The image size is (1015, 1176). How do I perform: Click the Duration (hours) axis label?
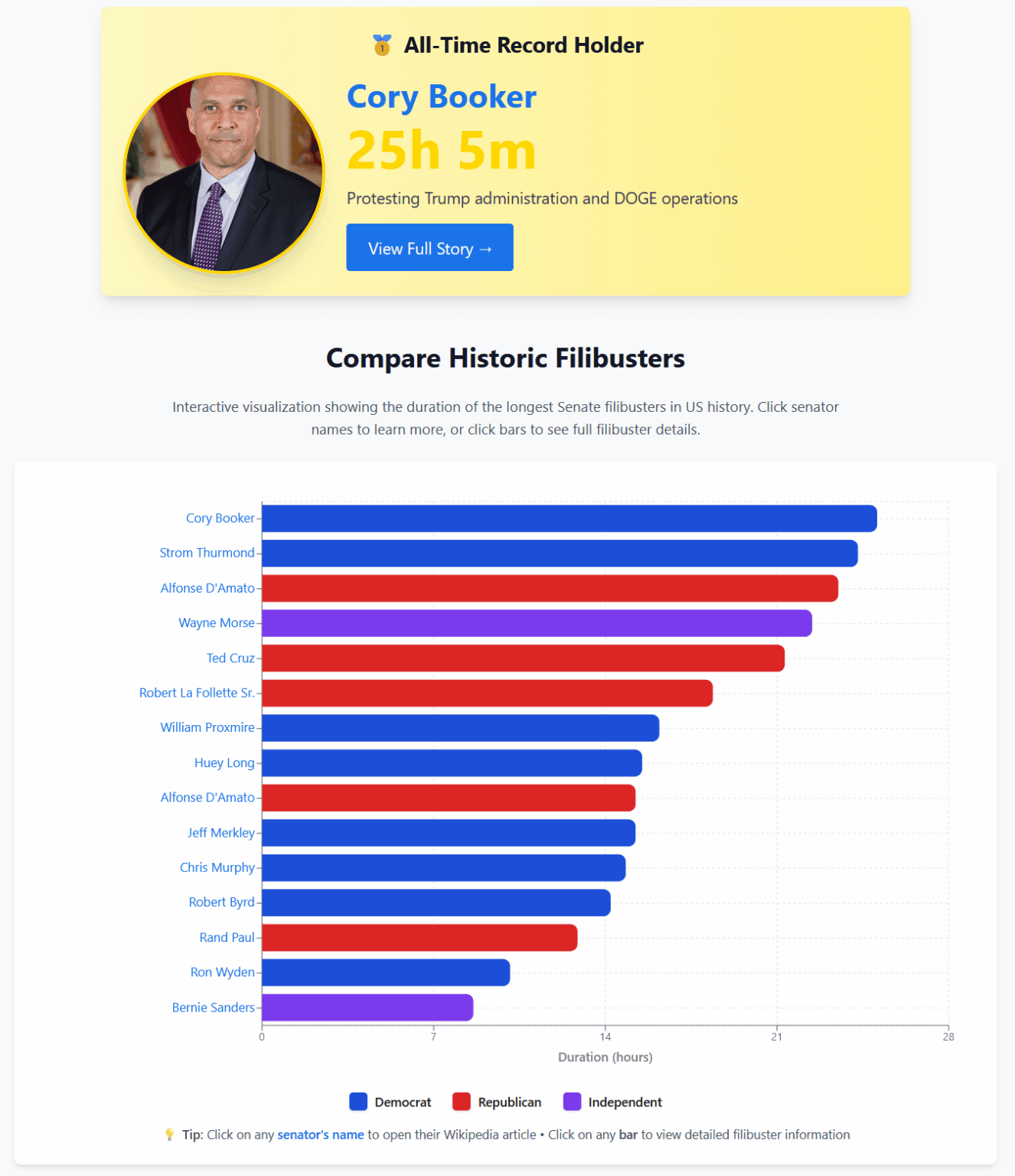605,1057
